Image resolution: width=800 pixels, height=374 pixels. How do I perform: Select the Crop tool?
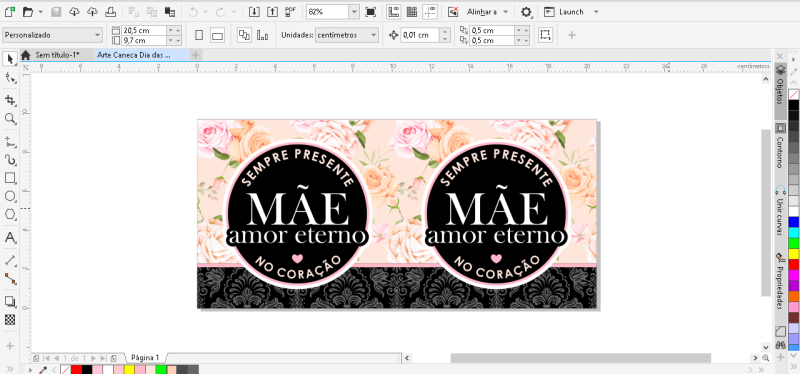10,99
